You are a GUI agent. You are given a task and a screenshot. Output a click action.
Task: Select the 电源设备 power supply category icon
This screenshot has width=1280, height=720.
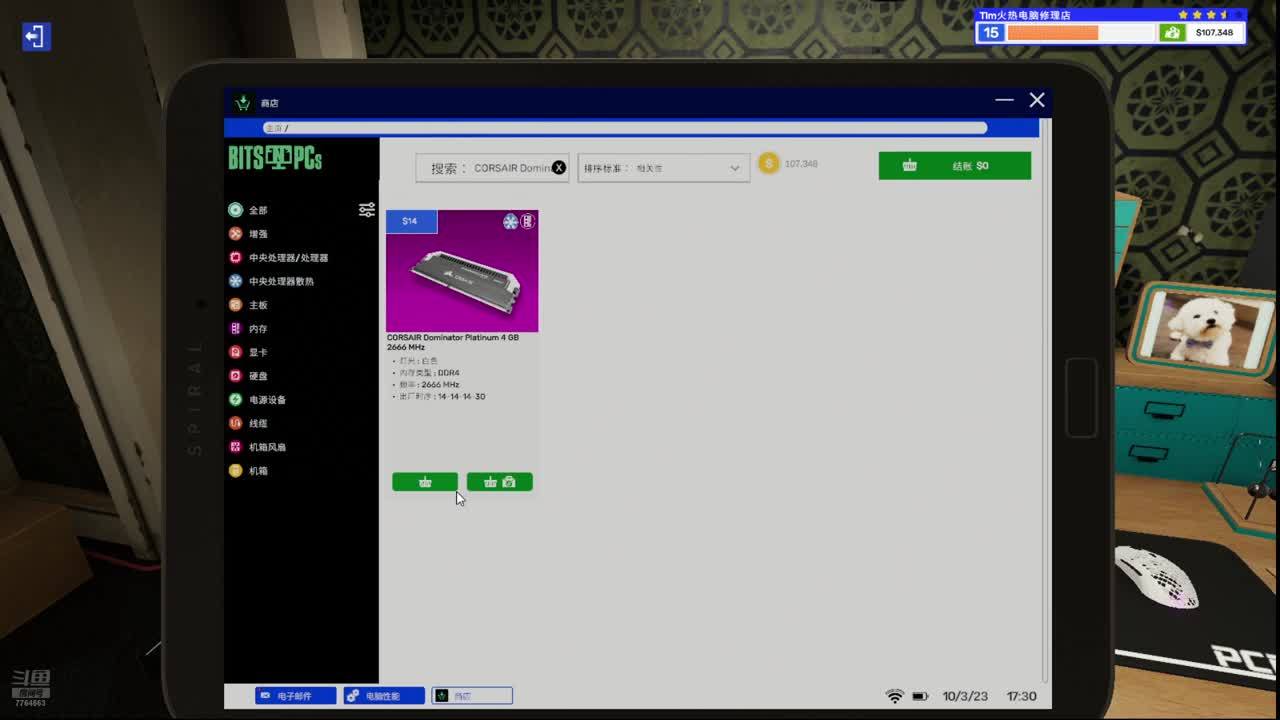point(235,399)
